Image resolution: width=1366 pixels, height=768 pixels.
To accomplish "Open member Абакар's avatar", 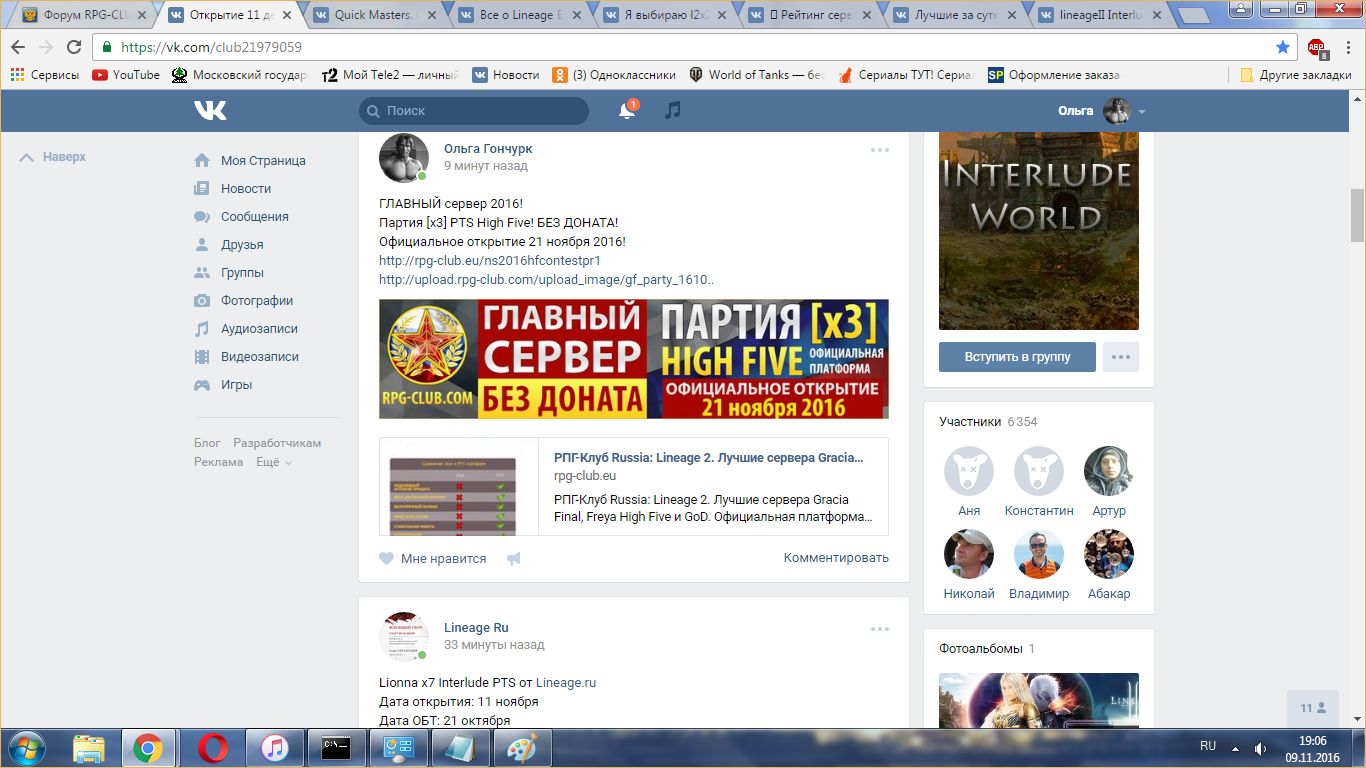I will click(x=1108, y=554).
